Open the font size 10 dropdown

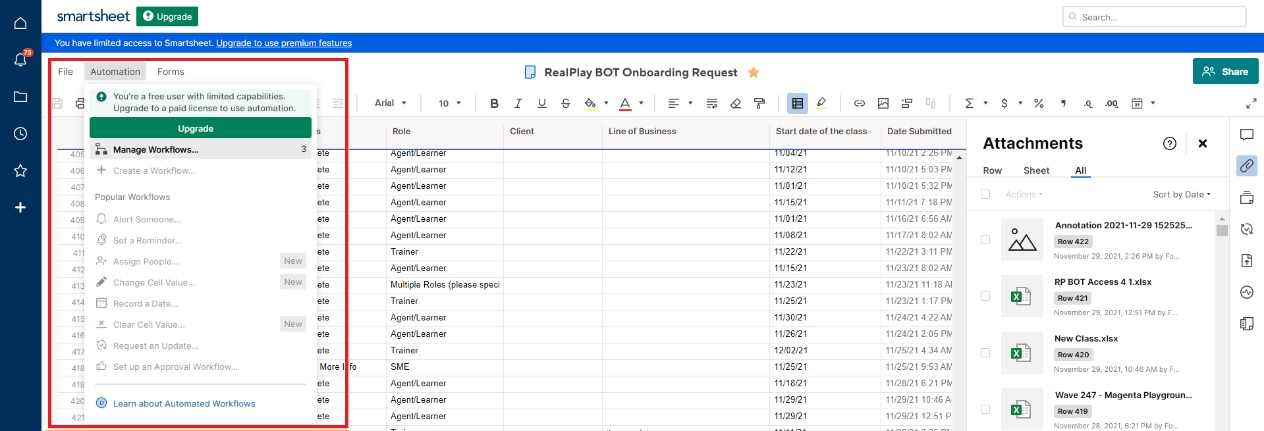(449, 103)
